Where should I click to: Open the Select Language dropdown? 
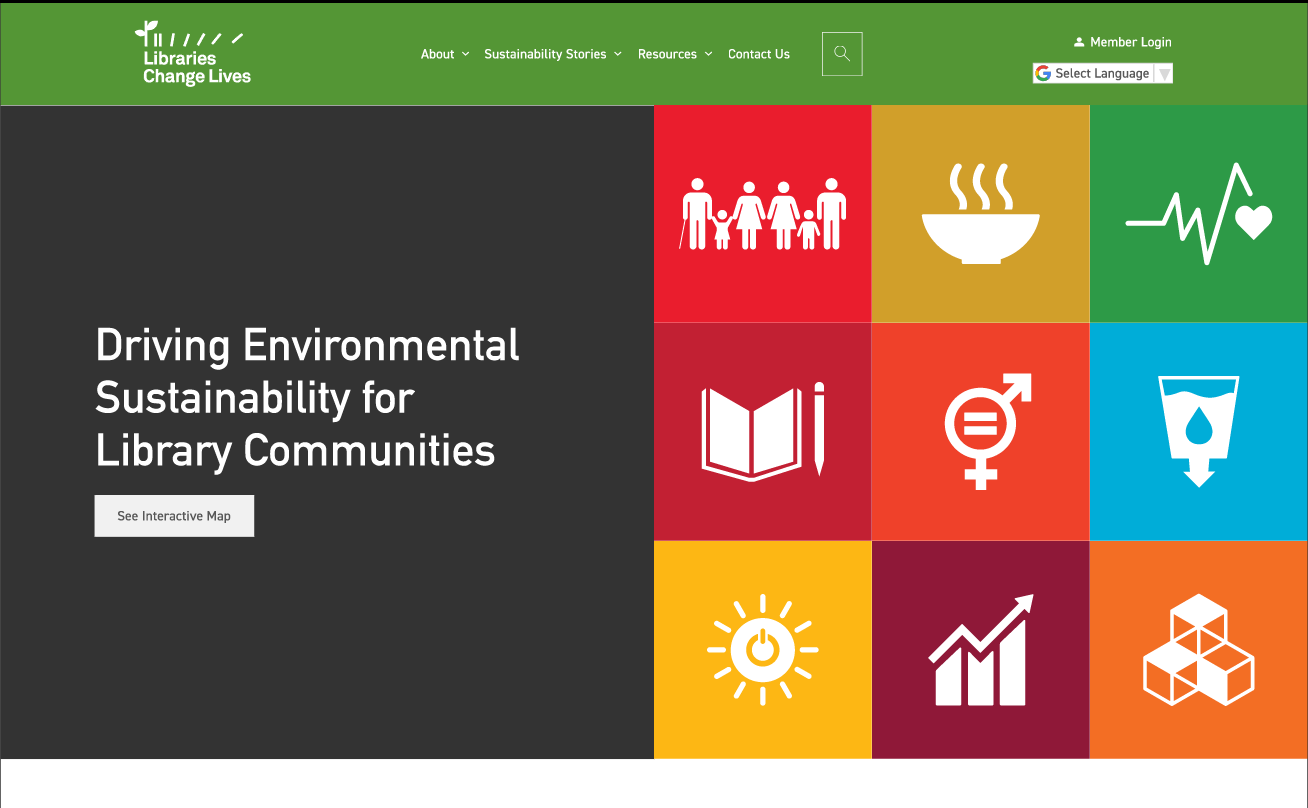pos(1102,73)
